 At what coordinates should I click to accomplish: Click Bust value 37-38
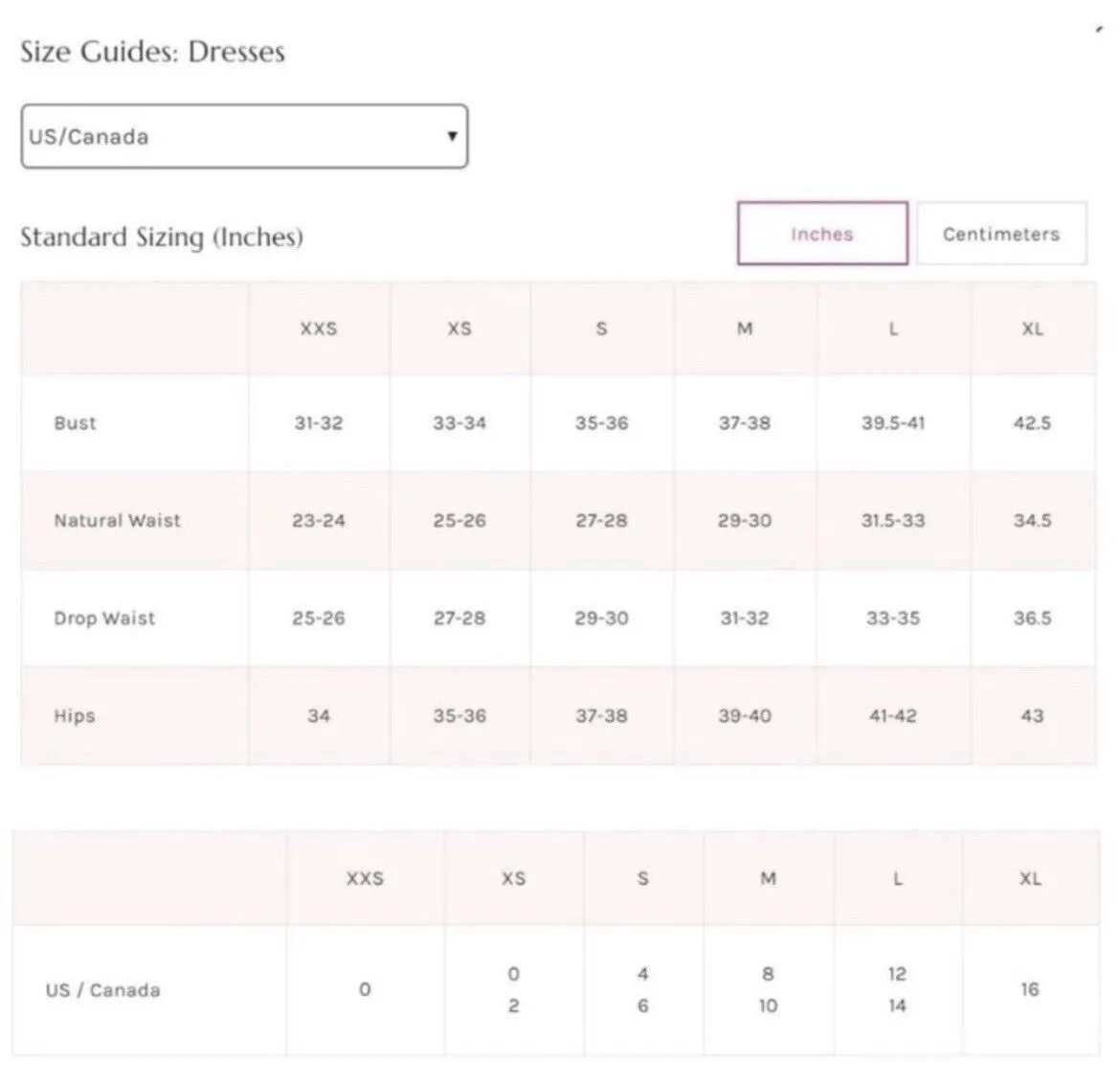[x=745, y=423]
